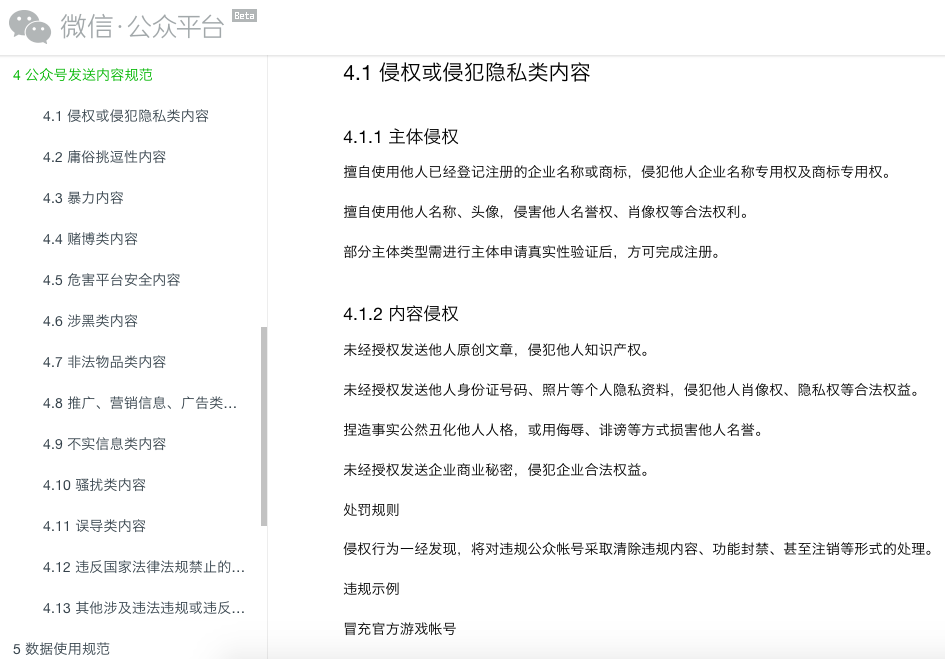Image resolution: width=945 pixels, height=659 pixels.
Task: Click the line about 擅自使用他人名称、头像
Action: tap(546, 212)
